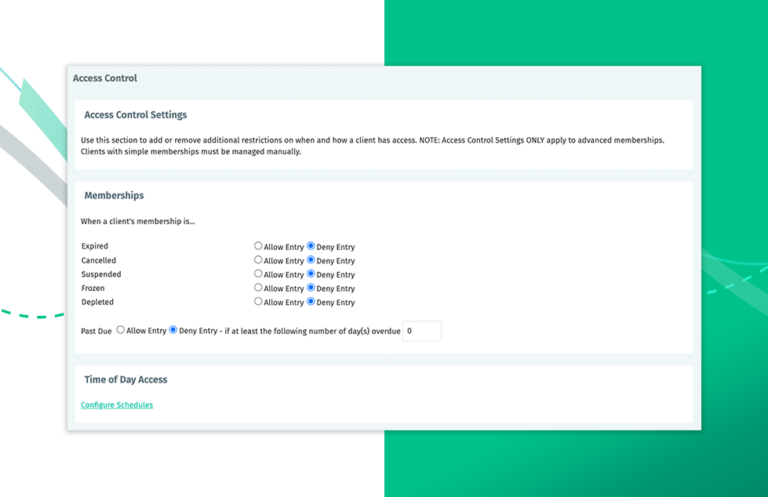Select Deny Entry for Expired memberships

[x=312, y=246]
